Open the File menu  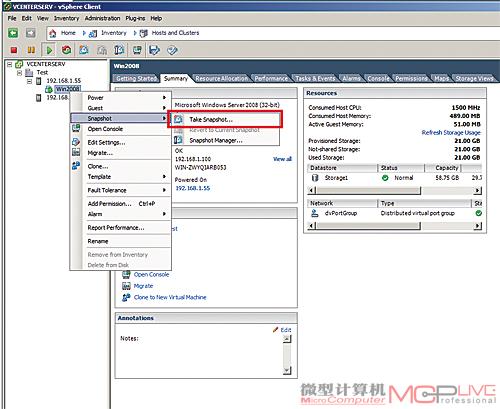tap(12, 18)
